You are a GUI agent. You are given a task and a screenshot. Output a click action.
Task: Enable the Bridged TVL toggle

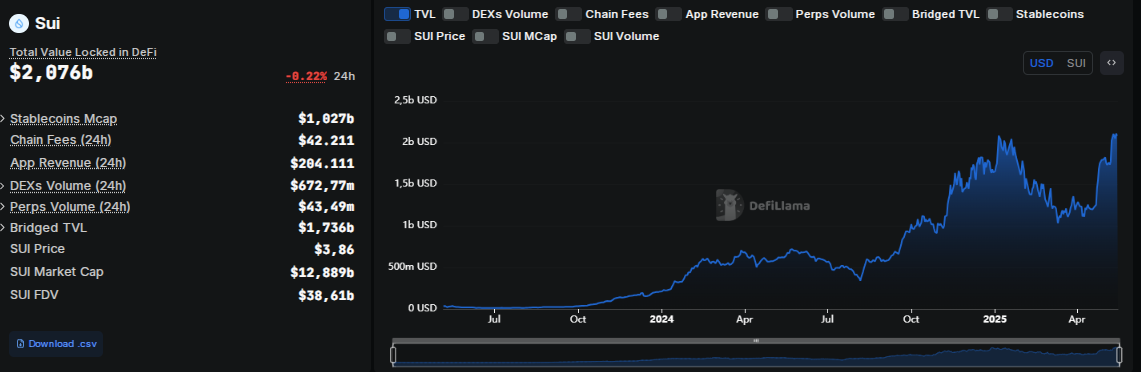coord(895,14)
